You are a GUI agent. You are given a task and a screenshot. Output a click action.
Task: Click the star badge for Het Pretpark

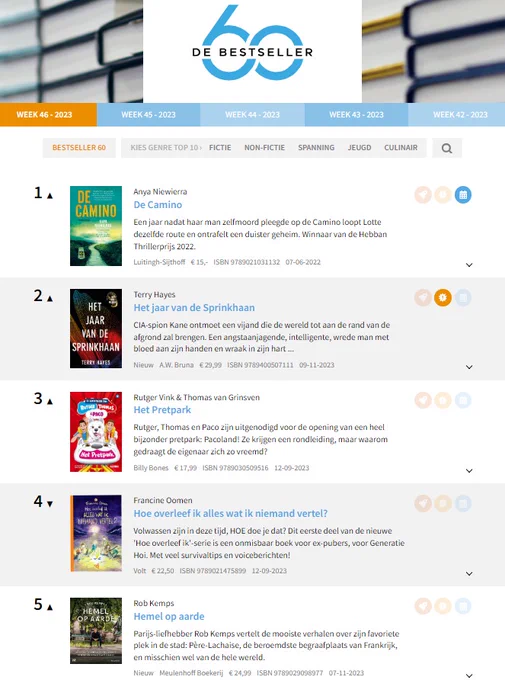443,400
